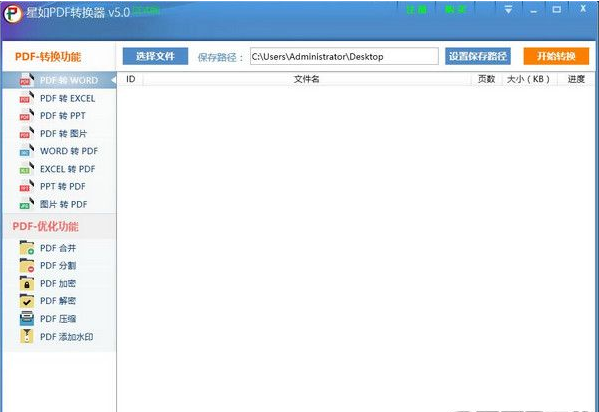Open the PDF 加密 lock icon
This screenshot has width=599, height=412.
point(27,283)
